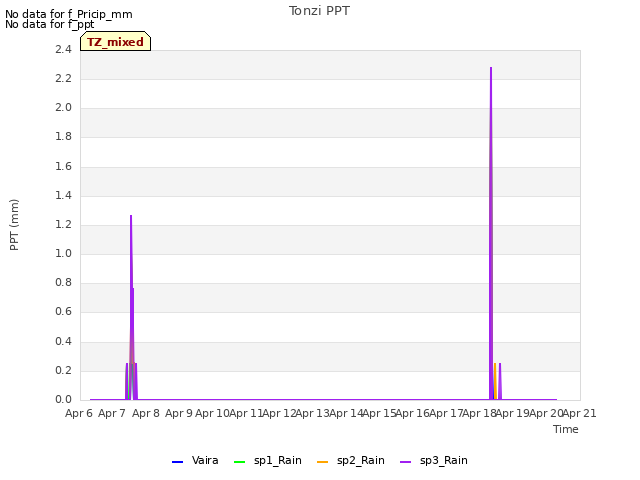Click the purple spike peak near Apr 7
This screenshot has height=480, width=640.
click(131, 216)
